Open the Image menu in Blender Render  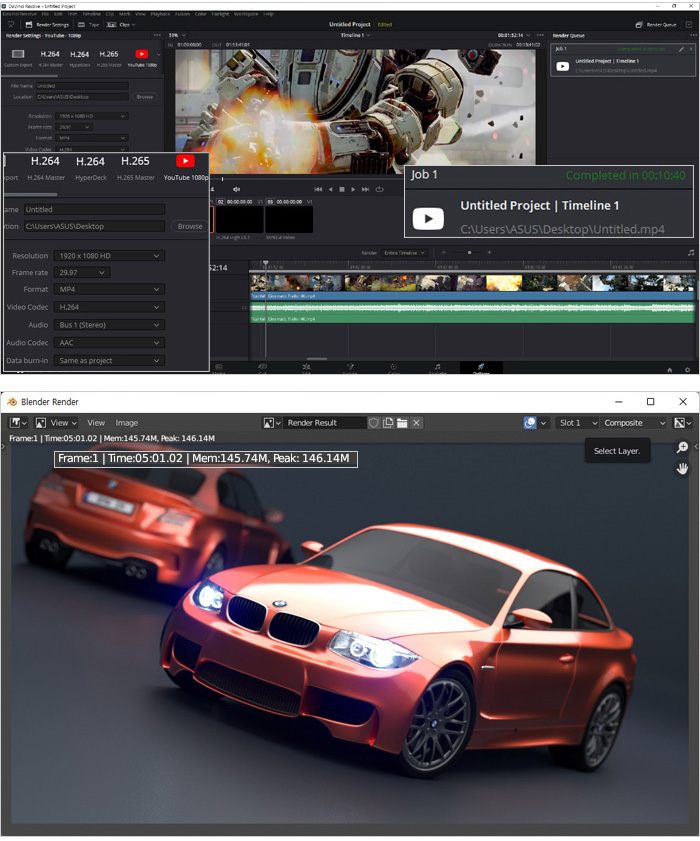click(x=127, y=423)
